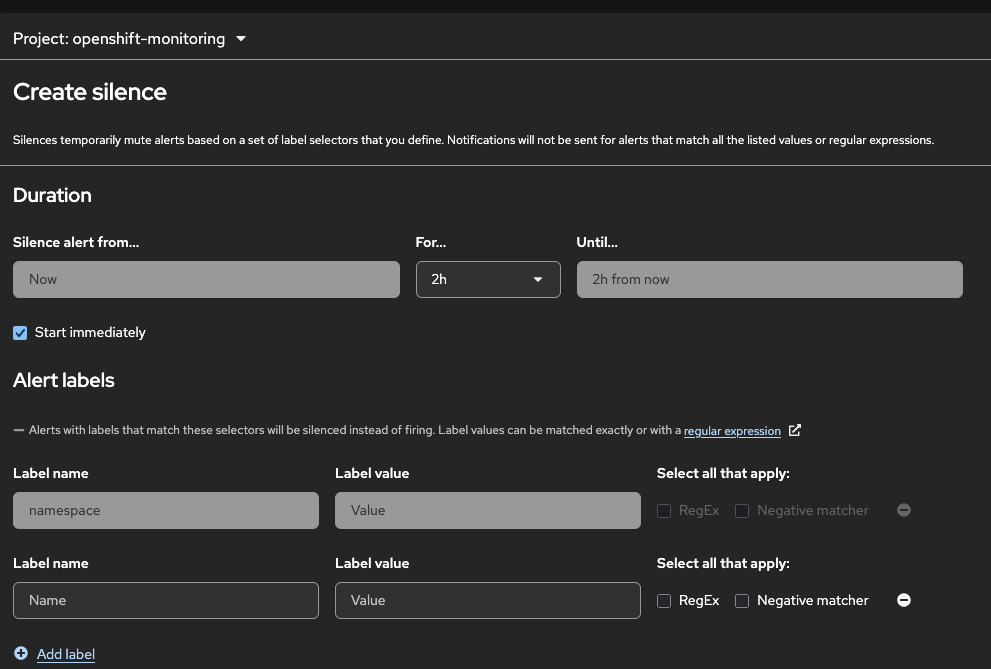Click the external link icon after regular expression

[x=795, y=430]
